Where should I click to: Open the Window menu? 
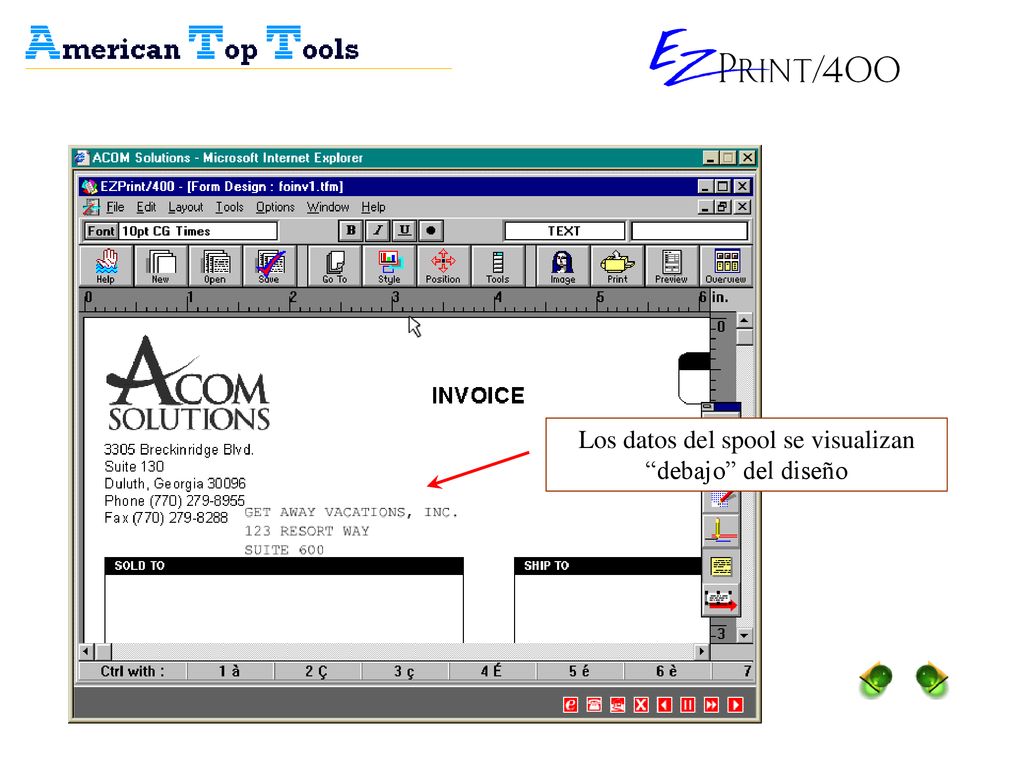pyautogui.click(x=328, y=207)
